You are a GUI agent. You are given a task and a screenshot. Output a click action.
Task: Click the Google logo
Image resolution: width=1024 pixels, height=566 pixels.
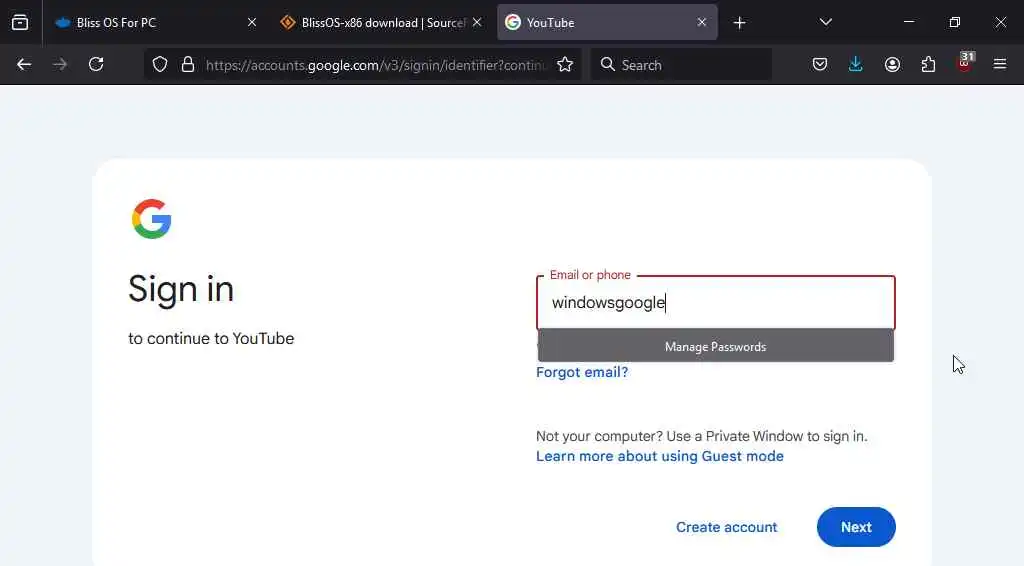point(152,219)
